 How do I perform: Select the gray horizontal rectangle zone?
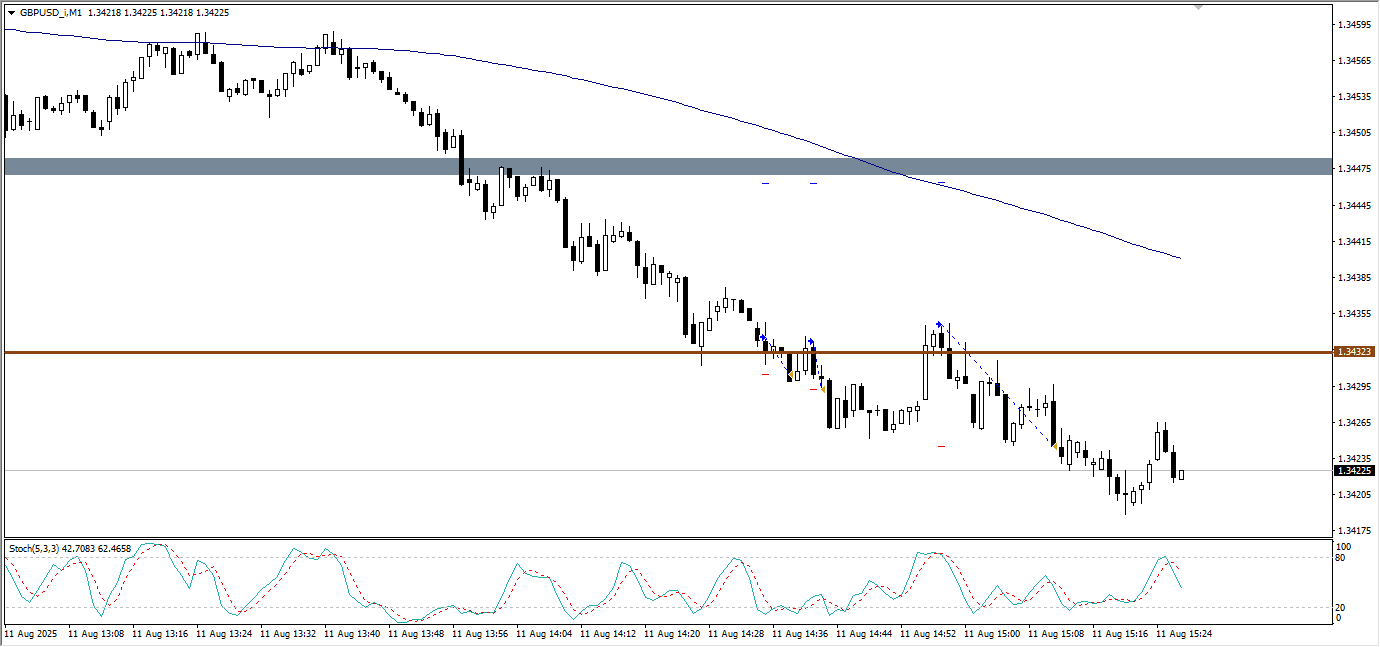[x=300, y=166]
